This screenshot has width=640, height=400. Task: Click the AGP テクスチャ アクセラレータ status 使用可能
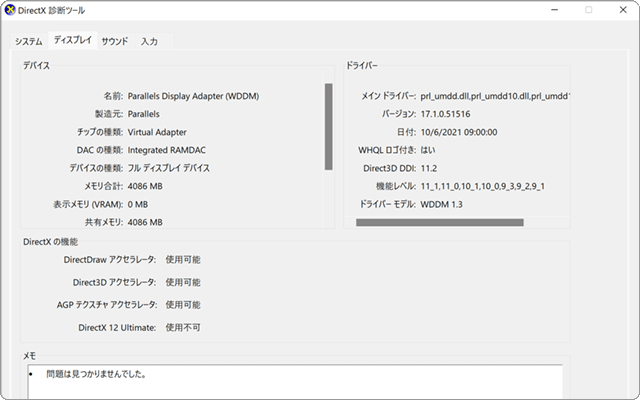[183, 304]
